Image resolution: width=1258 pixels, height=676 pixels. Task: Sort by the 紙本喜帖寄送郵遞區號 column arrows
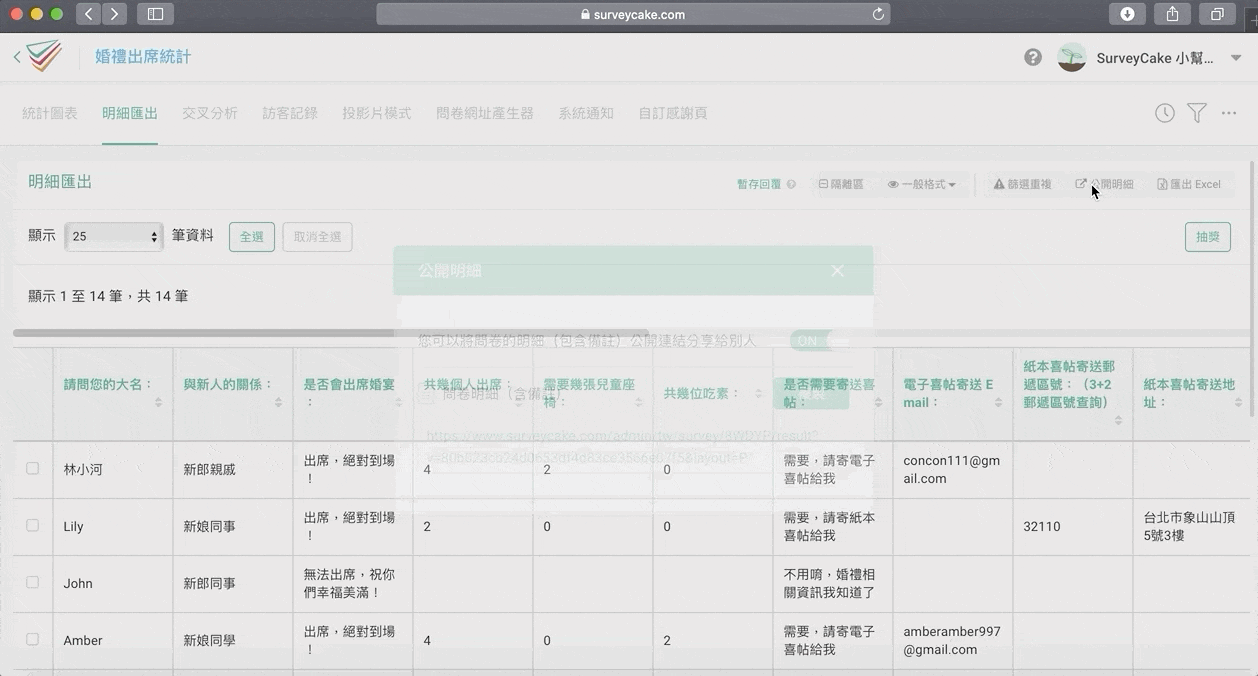[1118, 420]
